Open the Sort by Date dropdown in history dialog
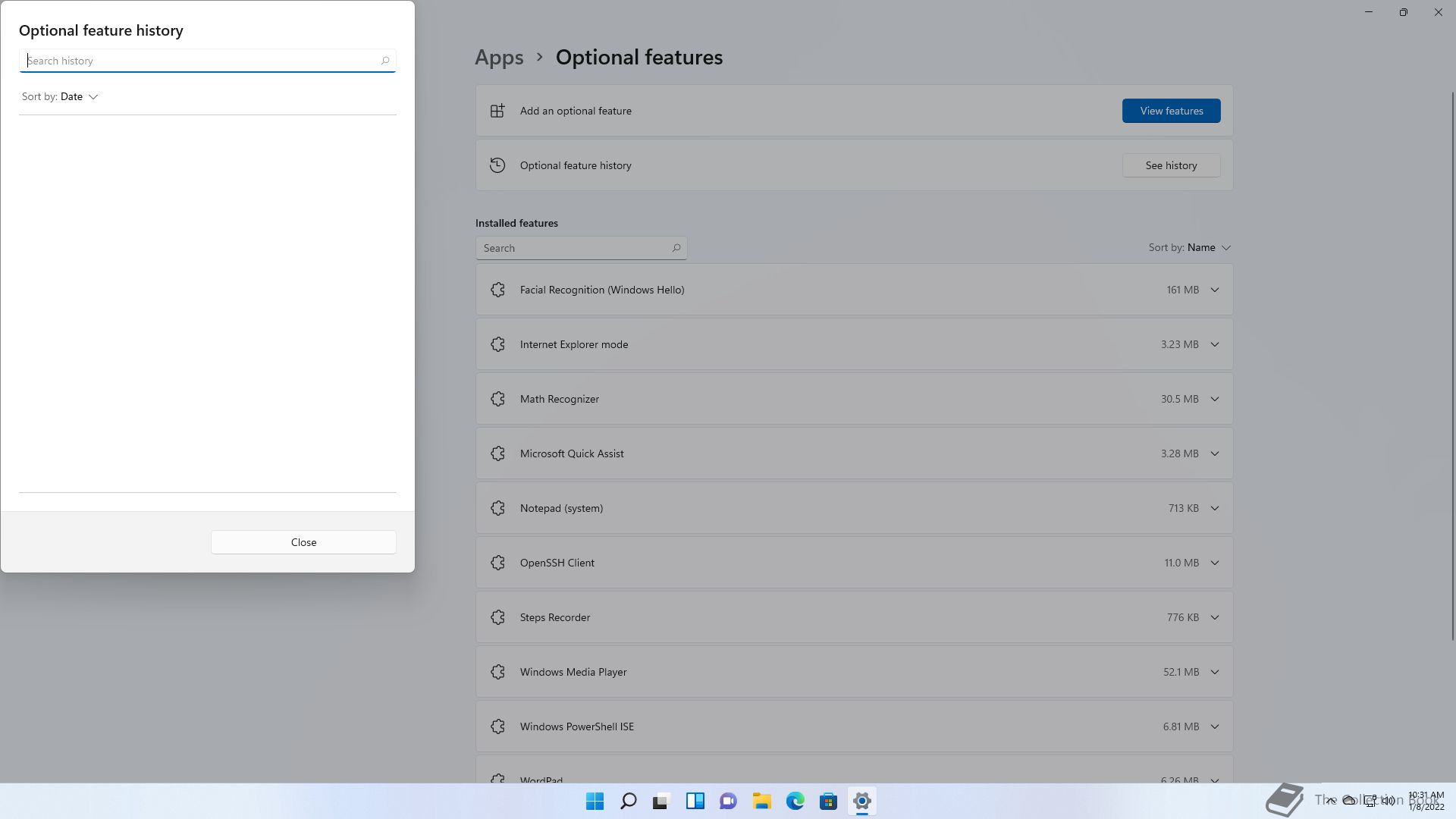1456x819 pixels. (60, 96)
